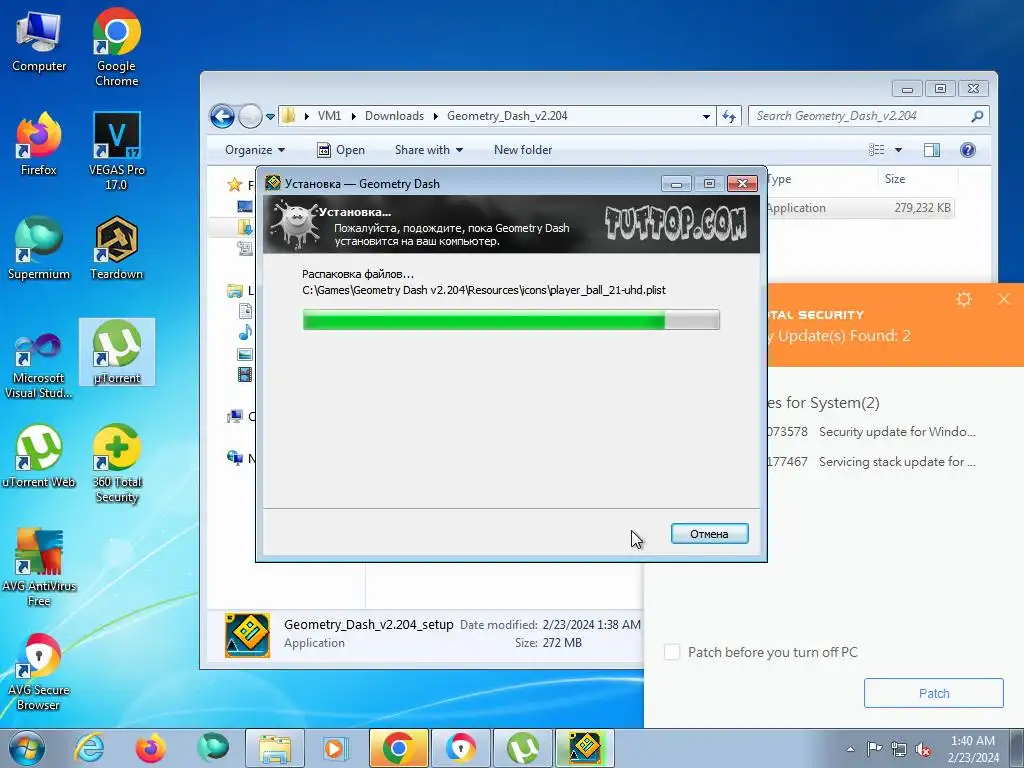Viewport: 1024px width, 768px height.
Task: Switch to Geometry Dash installer taskbar button
Action: point(584,748)
